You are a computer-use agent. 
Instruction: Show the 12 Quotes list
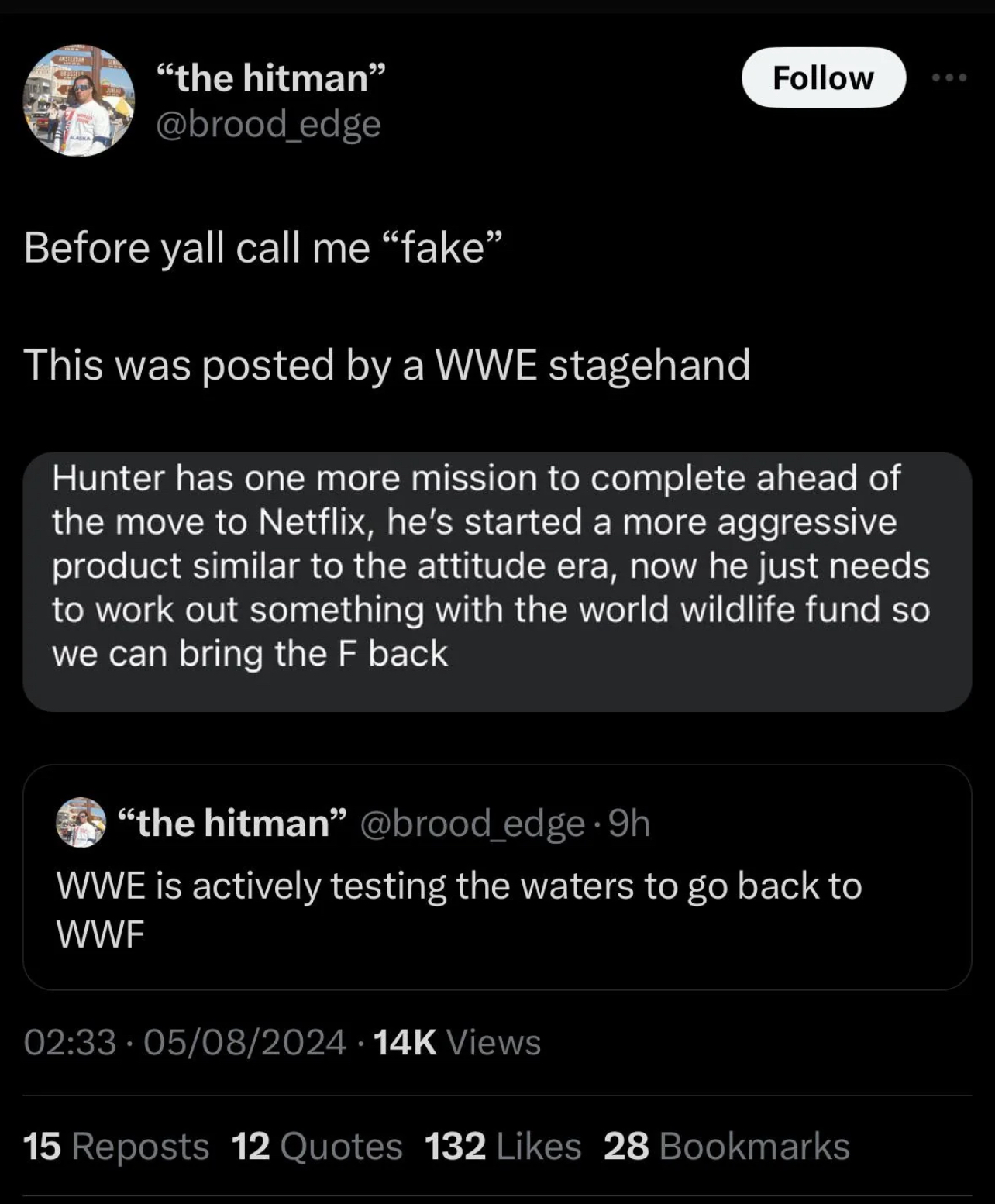[x=317, y=1147]
